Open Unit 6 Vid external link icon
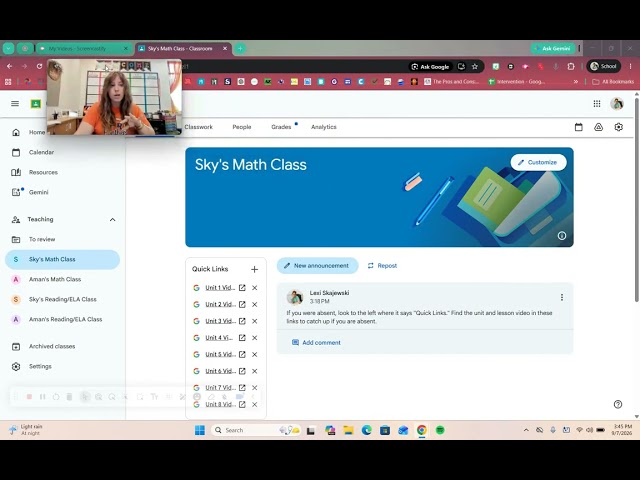 pos(242,371)
